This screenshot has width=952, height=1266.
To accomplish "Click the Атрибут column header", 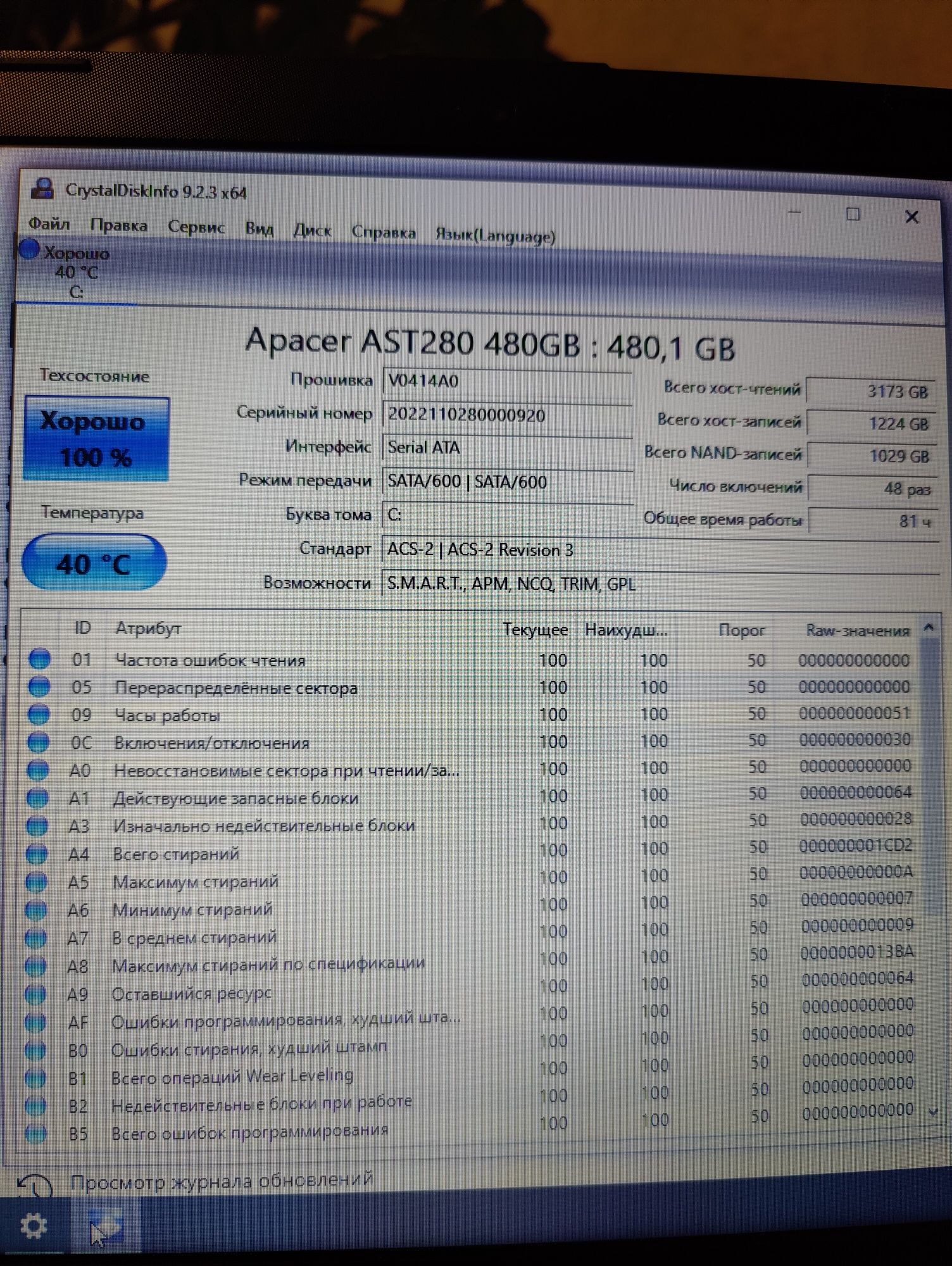I will [148, 628].
